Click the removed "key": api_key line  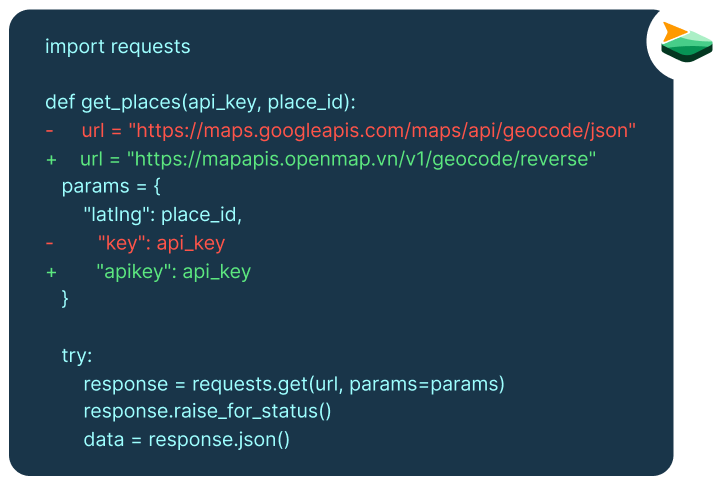pyautogui.click(x=161, y=243)
